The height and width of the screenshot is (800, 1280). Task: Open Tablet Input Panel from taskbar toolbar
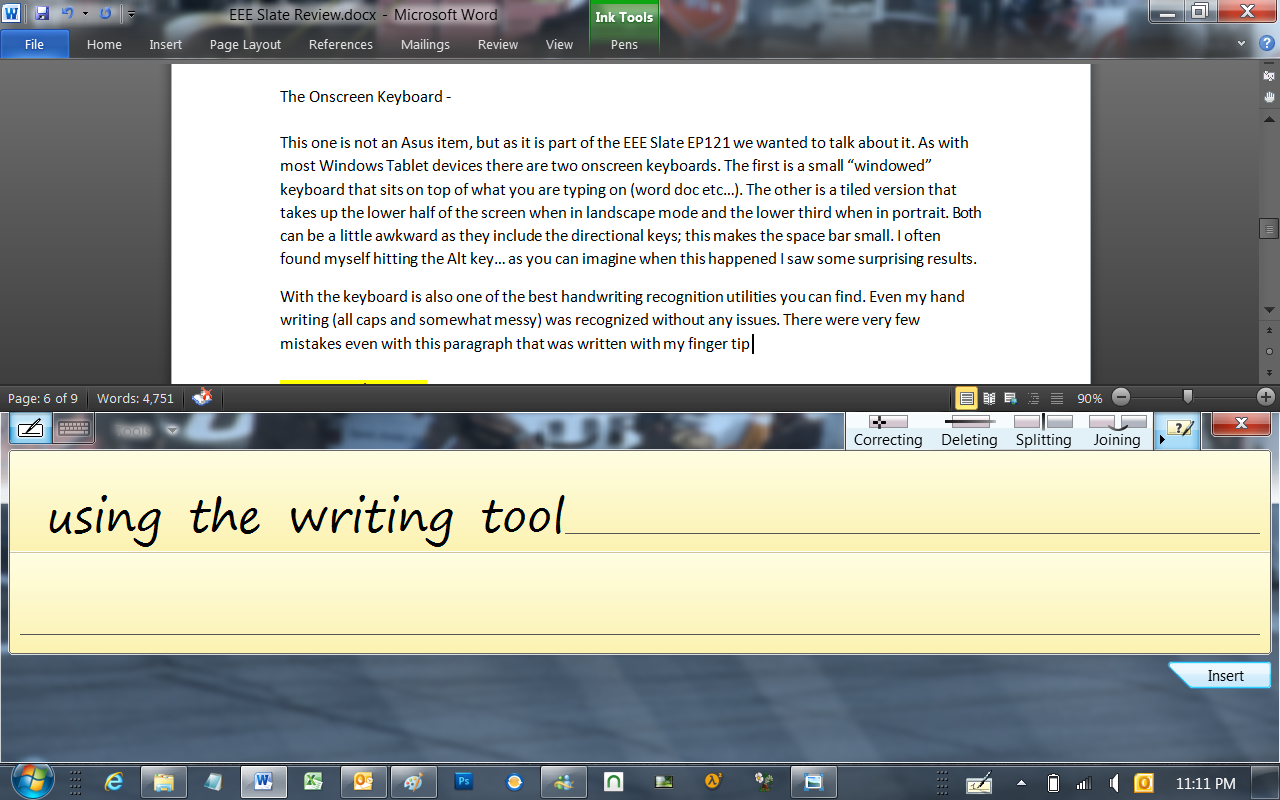(x=978, y=783)
